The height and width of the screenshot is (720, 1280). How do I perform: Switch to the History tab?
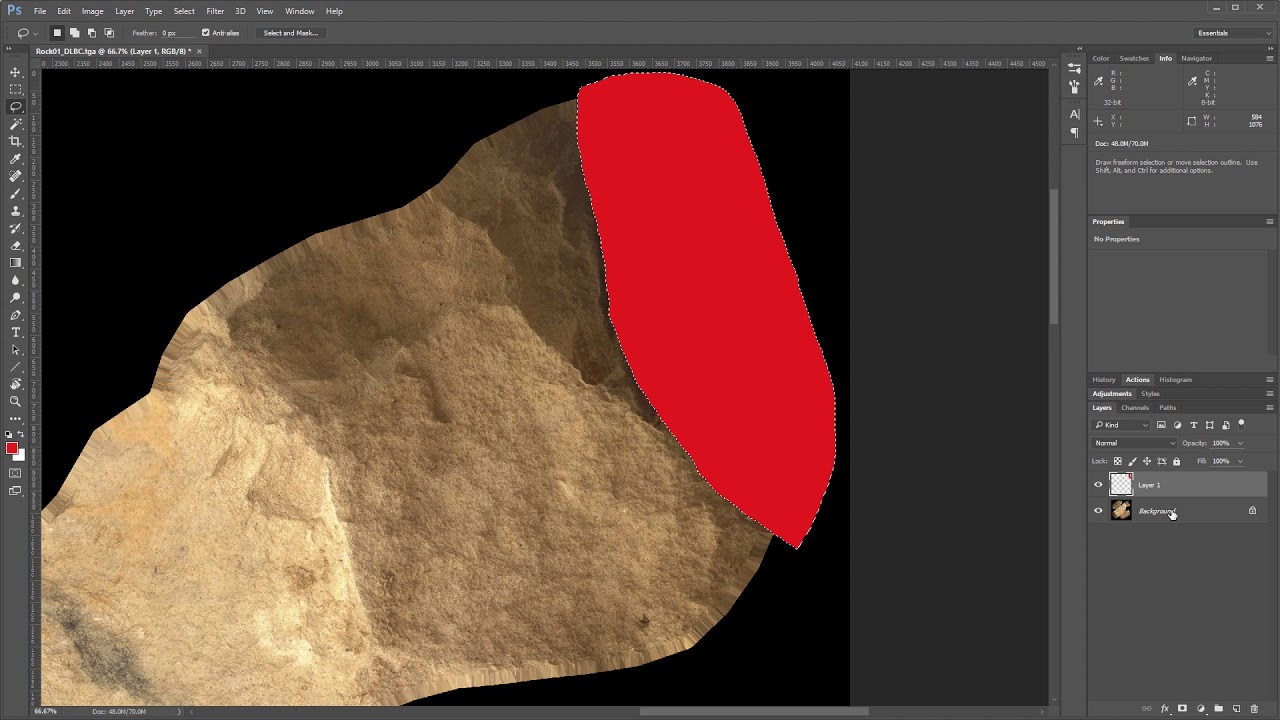click(x=1104, y=380)
